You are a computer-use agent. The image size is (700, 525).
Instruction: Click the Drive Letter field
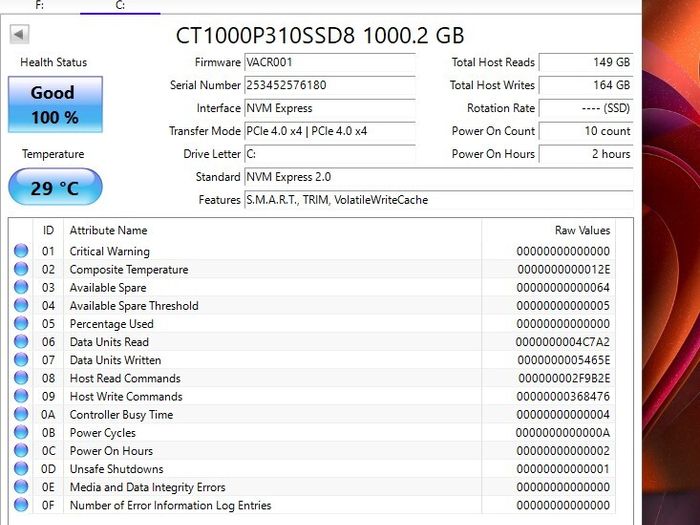[330, 154]
